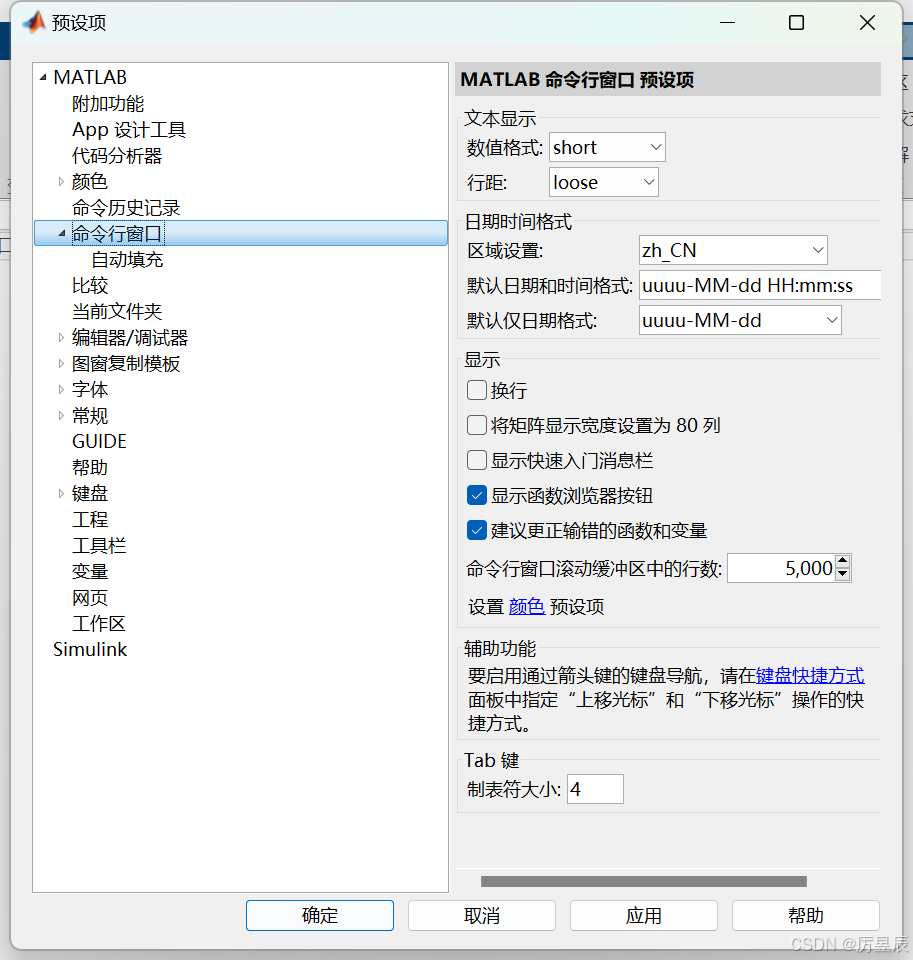This screenshot has height=960, width=913.
Task: Select App 设计工具 in the tree
Action: [129, 130]
